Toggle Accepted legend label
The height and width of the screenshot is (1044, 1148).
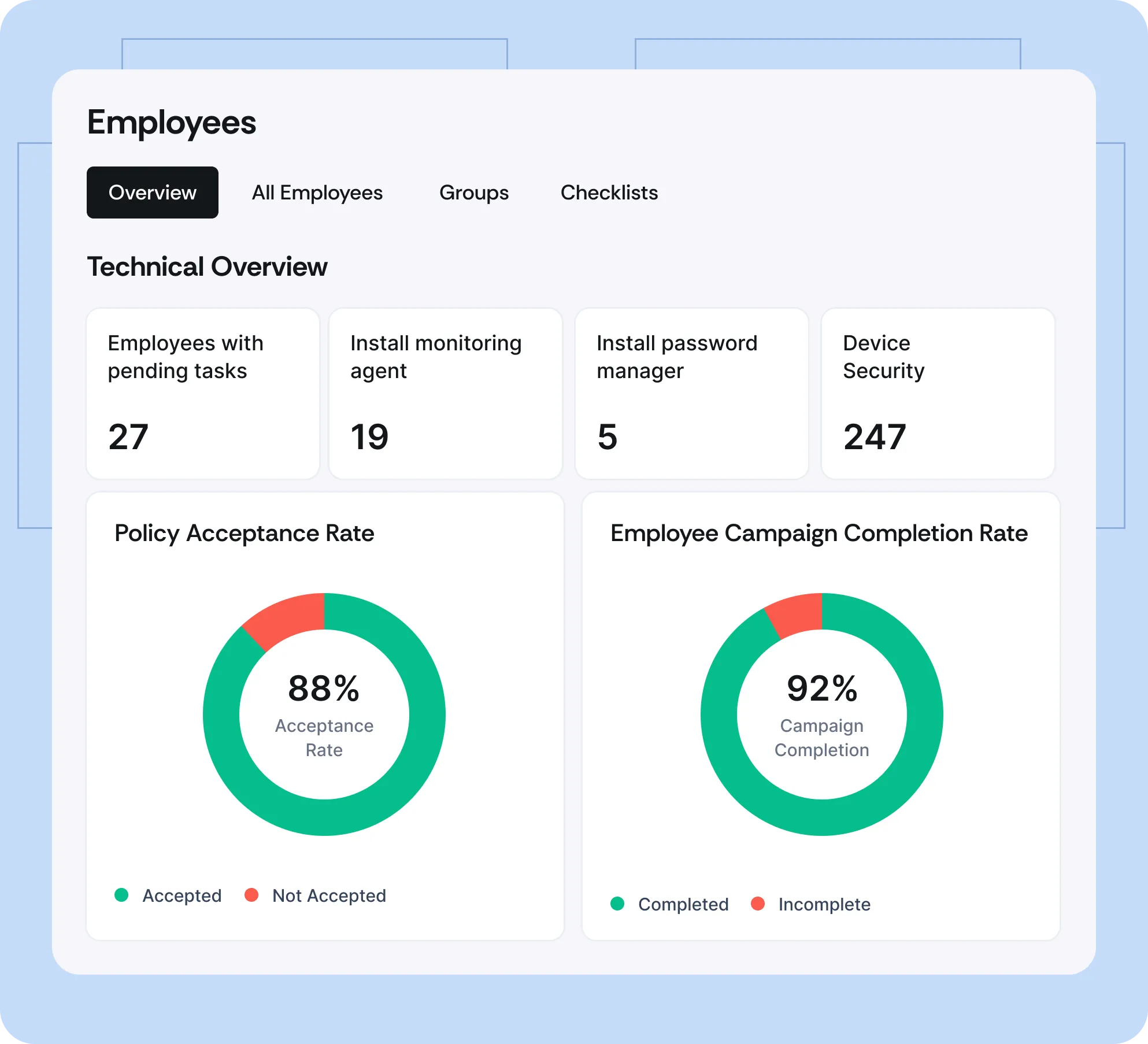coord(182,895)
